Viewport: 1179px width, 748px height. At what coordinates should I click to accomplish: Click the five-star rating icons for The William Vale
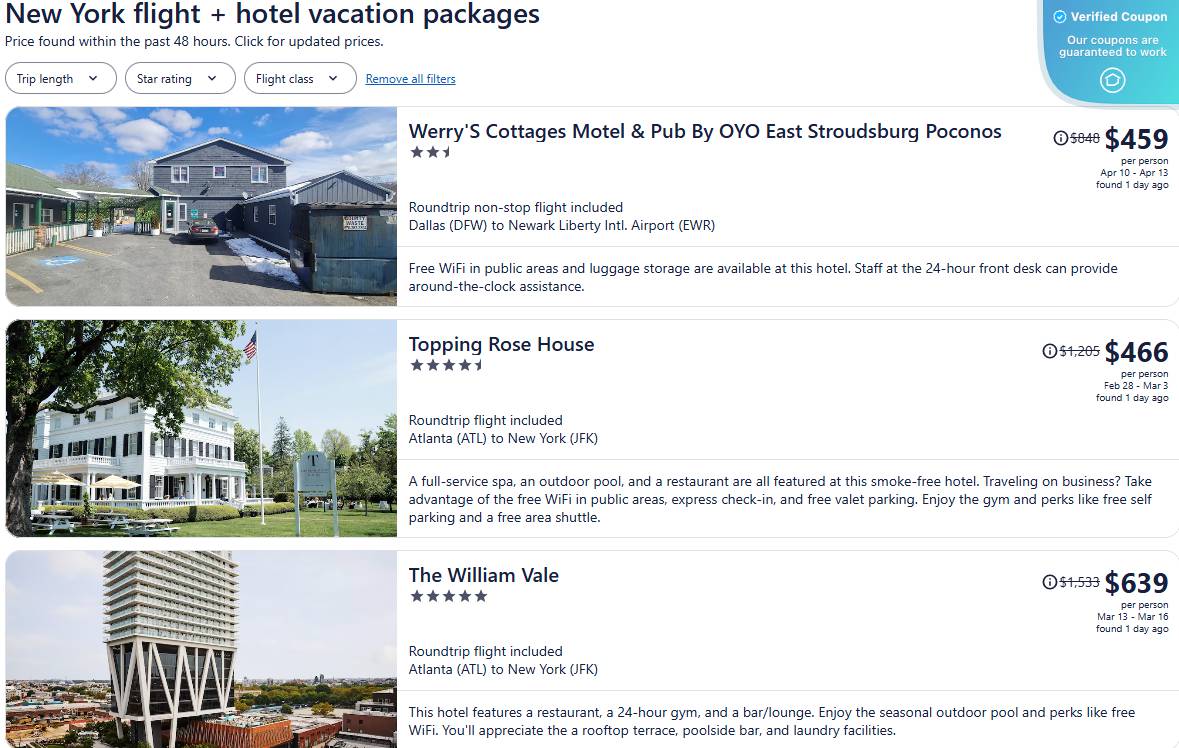pos(448,595)
